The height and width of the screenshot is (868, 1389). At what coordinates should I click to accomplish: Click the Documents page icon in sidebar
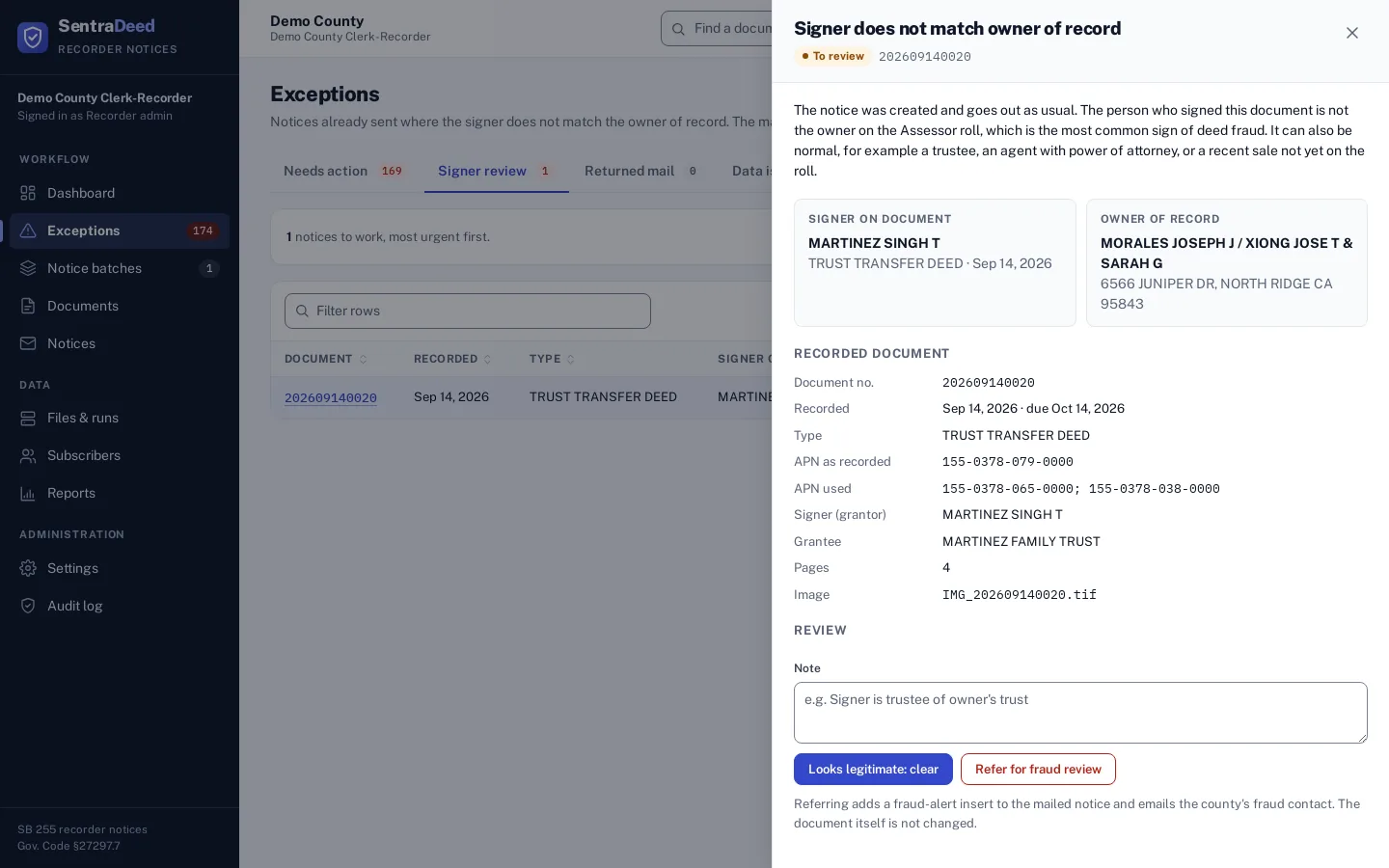[28, 306]
